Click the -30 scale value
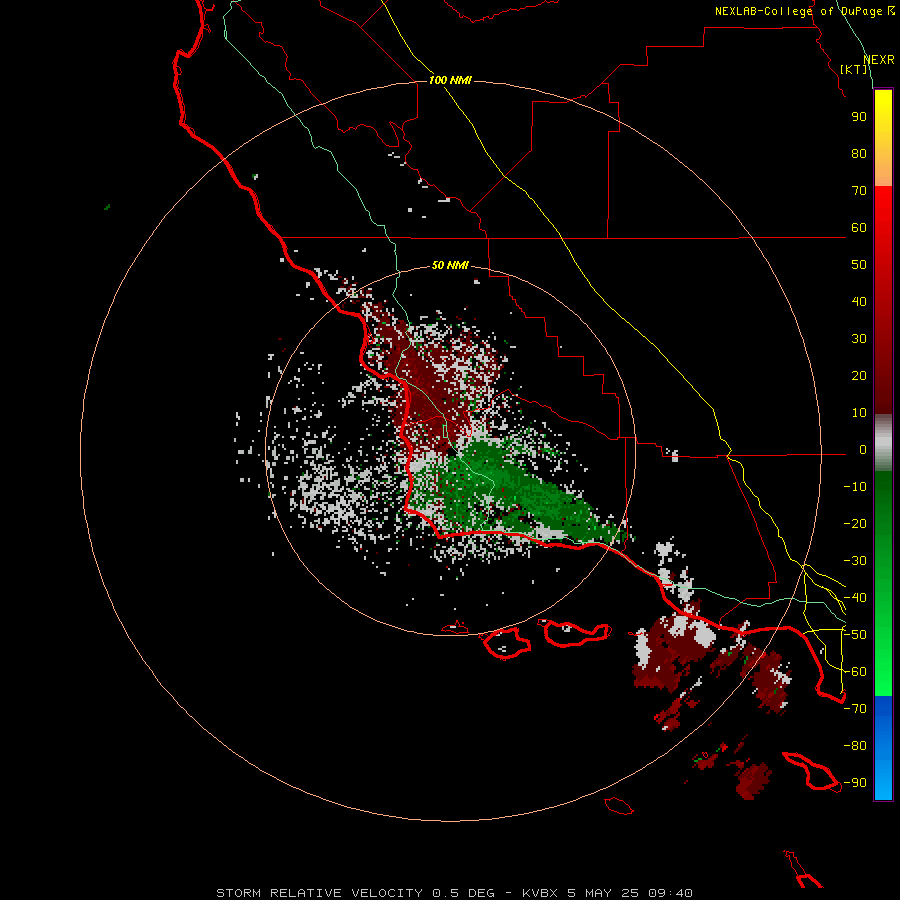The height and width of the screenshot is (900, 900). pos(855,561)
